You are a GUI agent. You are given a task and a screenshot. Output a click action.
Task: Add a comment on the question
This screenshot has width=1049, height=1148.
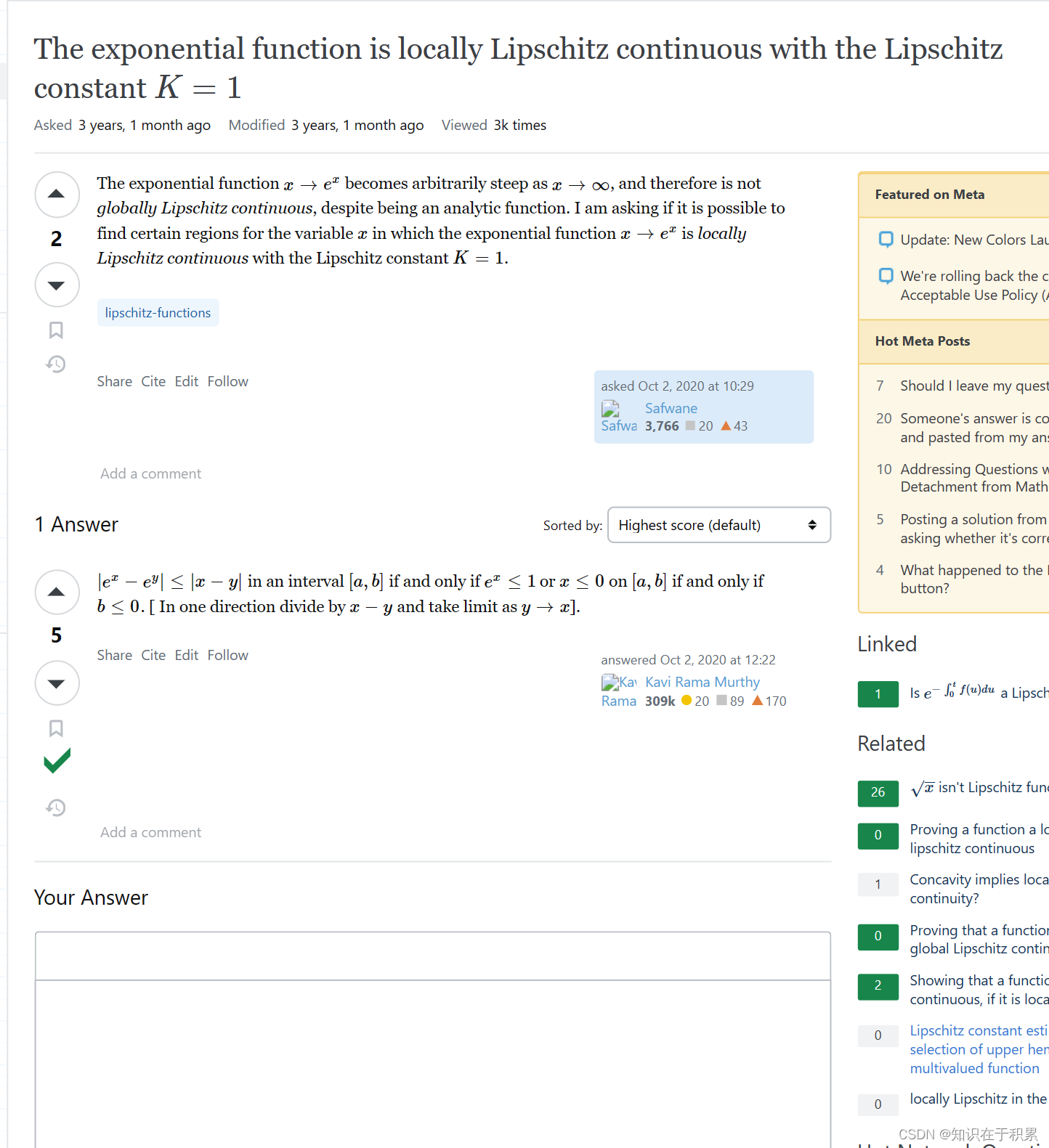(x=150, y=473)
